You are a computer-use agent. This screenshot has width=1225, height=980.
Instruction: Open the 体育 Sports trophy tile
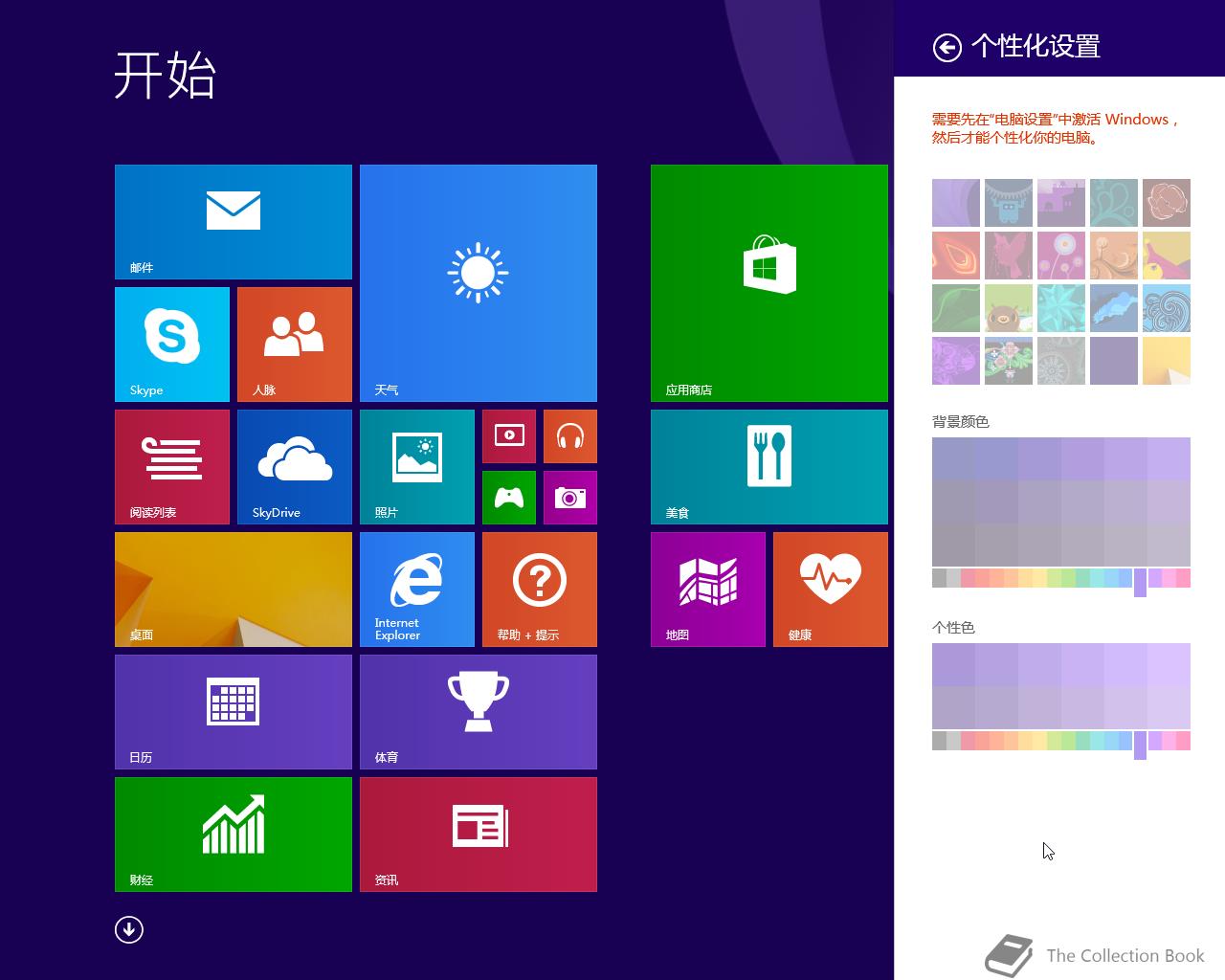479,712
